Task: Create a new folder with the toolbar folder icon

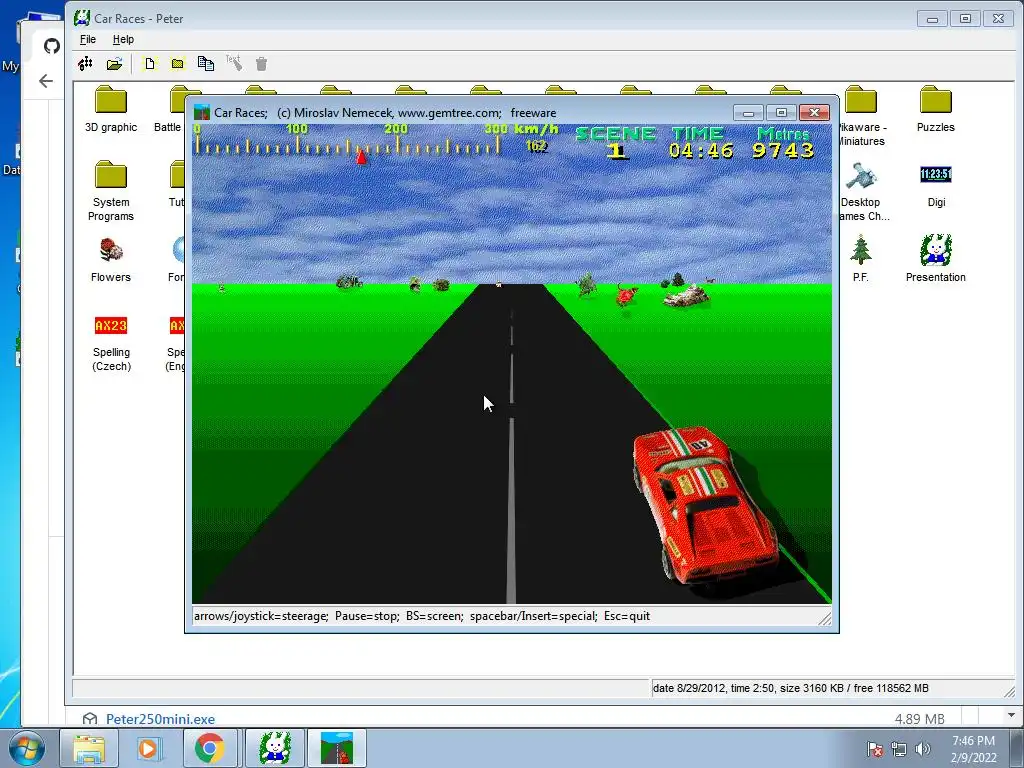Action: pyautogui.click(x=177, y=63)
